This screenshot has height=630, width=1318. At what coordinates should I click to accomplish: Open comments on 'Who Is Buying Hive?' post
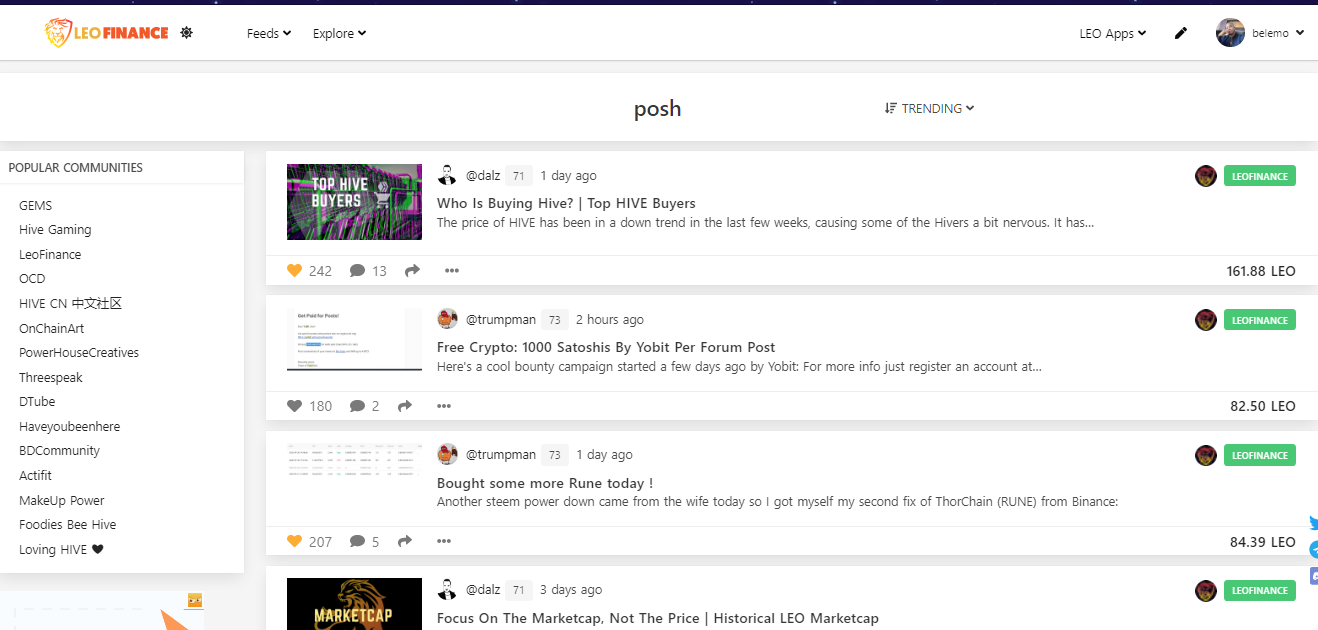coord(357,270)
